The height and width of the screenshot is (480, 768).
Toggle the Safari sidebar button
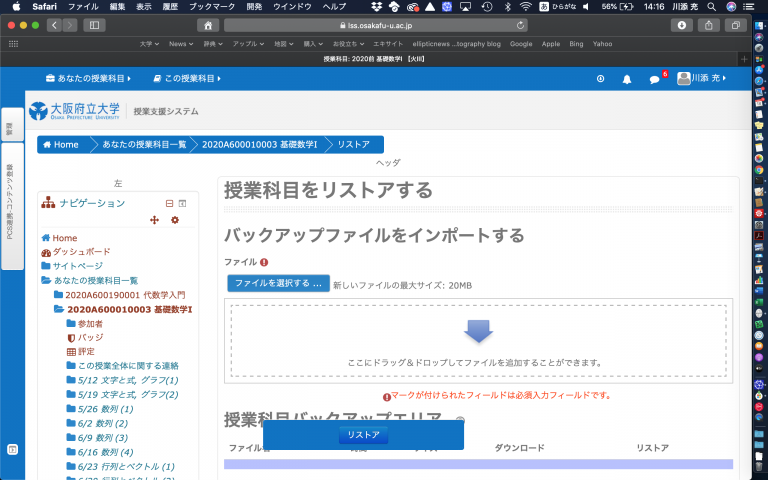click(95, 25)
